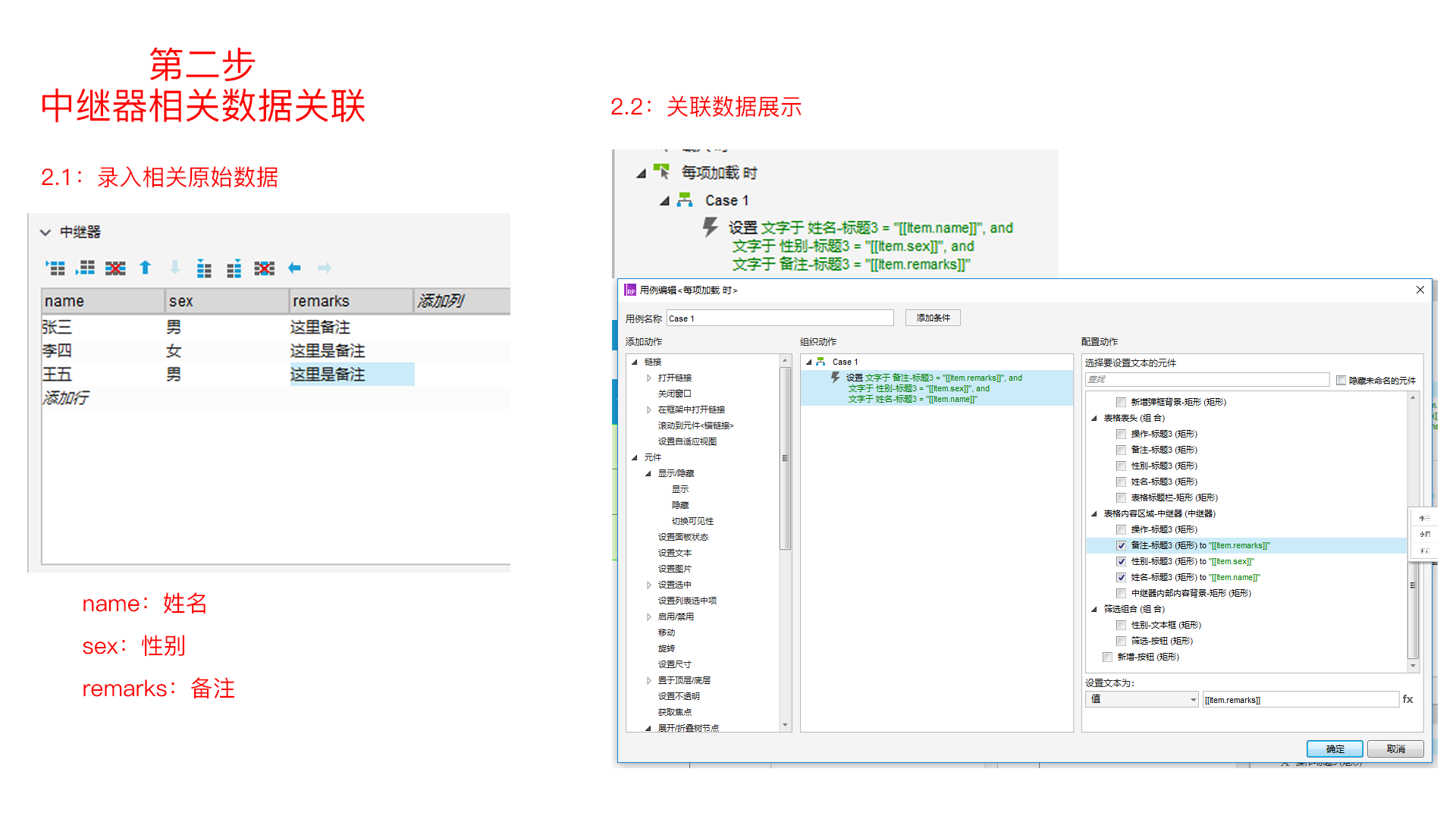The image size is (1456, 819).
Task: Click the 添加动作 list scrollbar
Action: [x=785, y=457]
